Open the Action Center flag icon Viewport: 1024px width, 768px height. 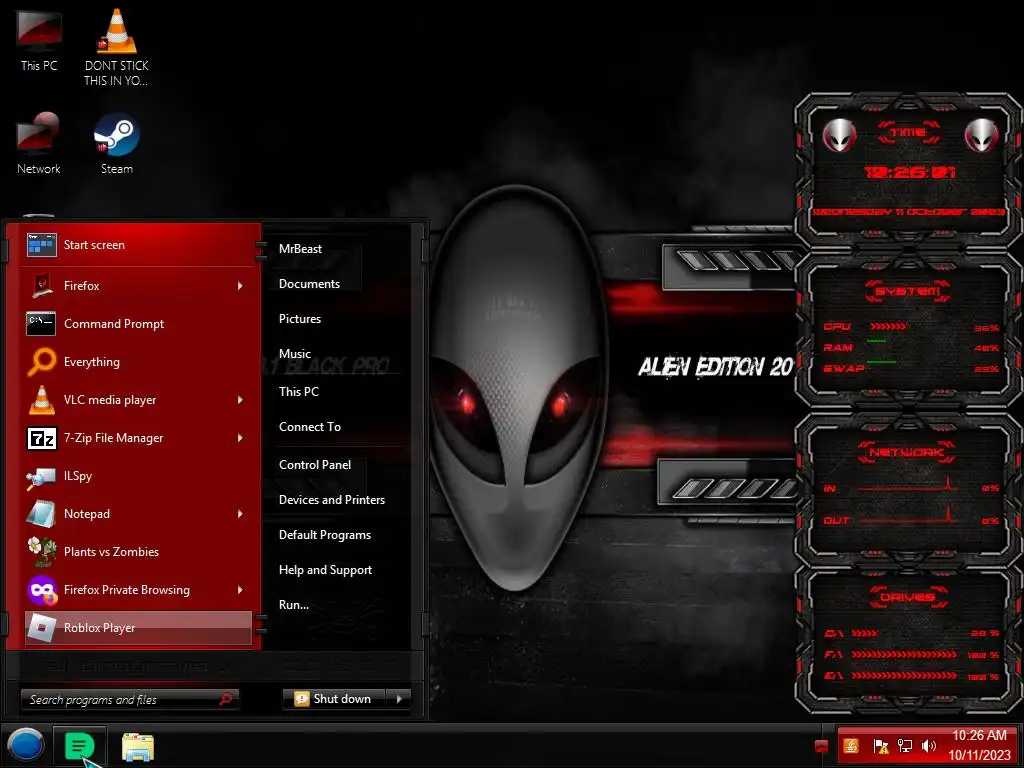880,746
